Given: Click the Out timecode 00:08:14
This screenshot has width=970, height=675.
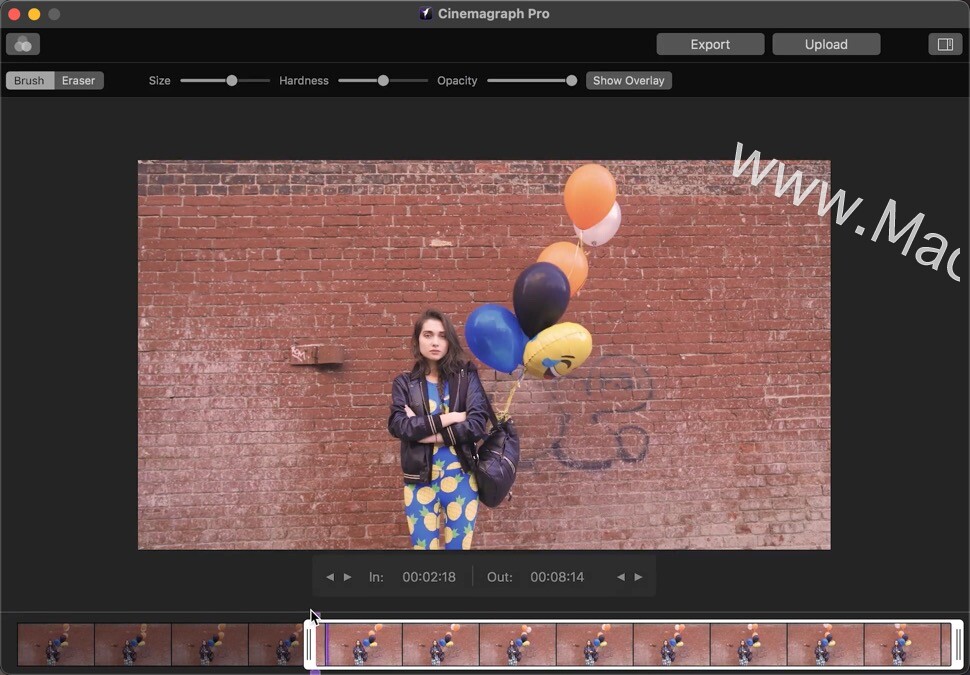Looking at the screenshot, I should pyautogui.click(x=558, y=576).
